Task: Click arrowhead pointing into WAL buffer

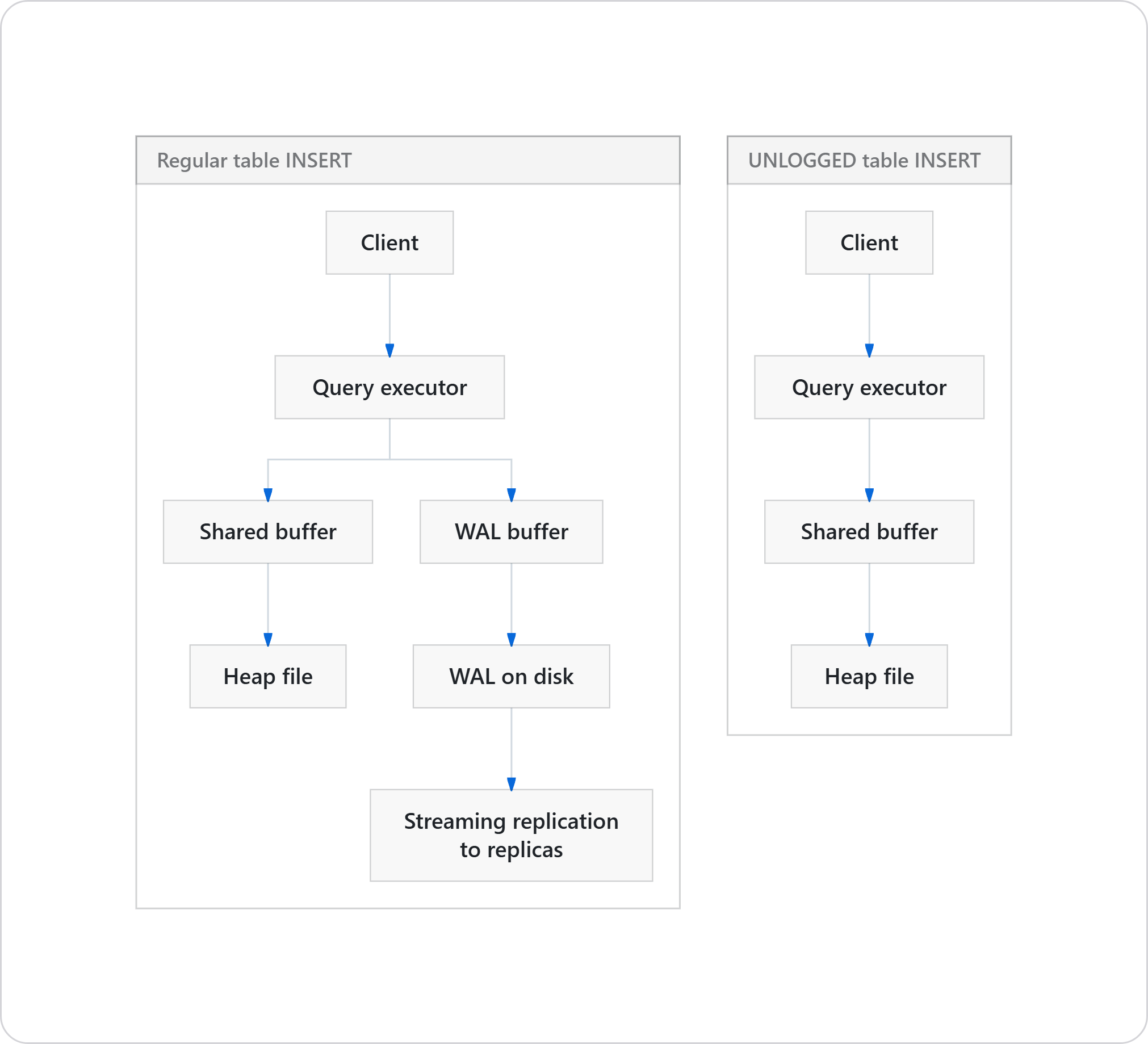Action: tap(512, 494)
